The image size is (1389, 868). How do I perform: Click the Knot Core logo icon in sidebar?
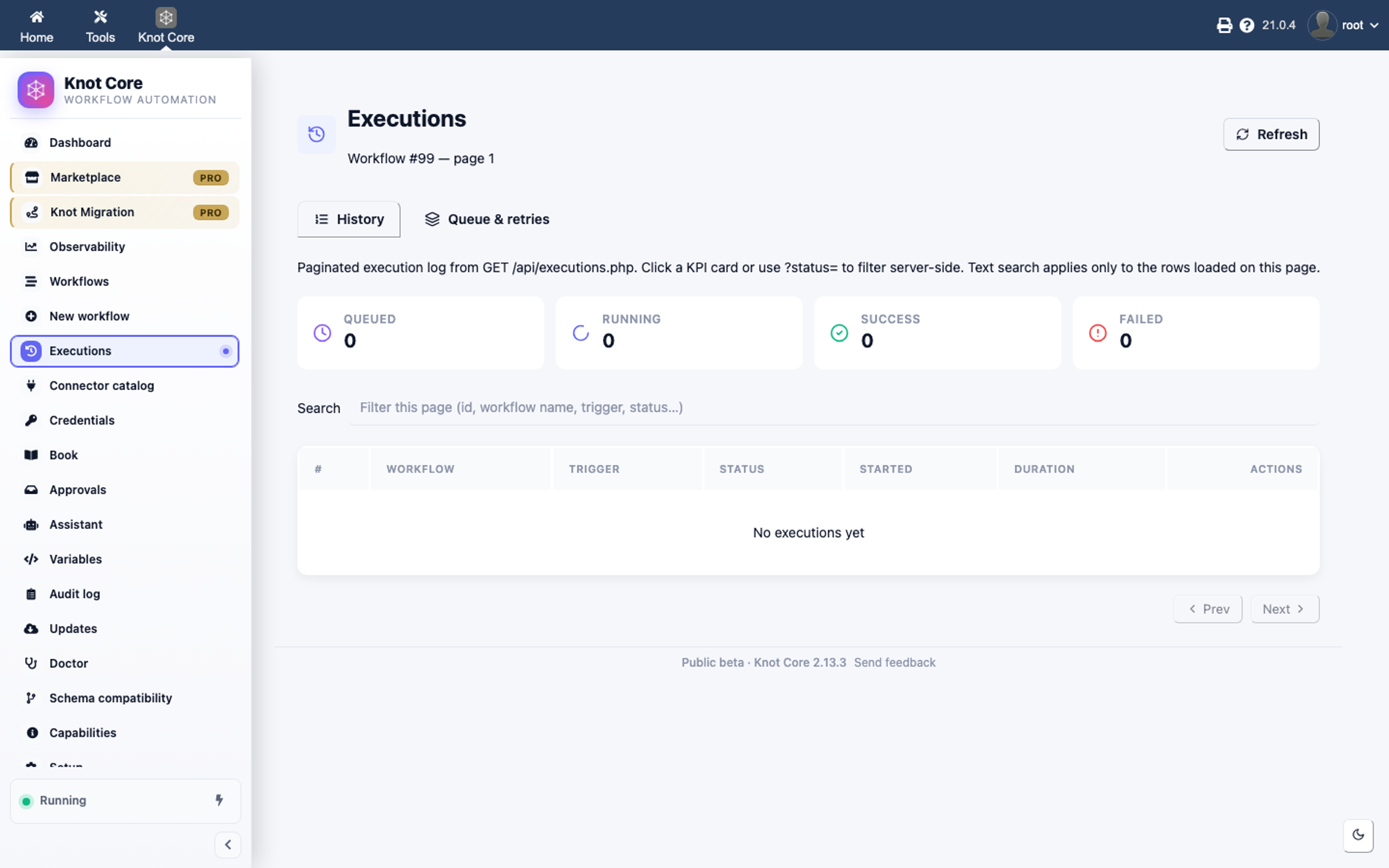pos(36,90)
